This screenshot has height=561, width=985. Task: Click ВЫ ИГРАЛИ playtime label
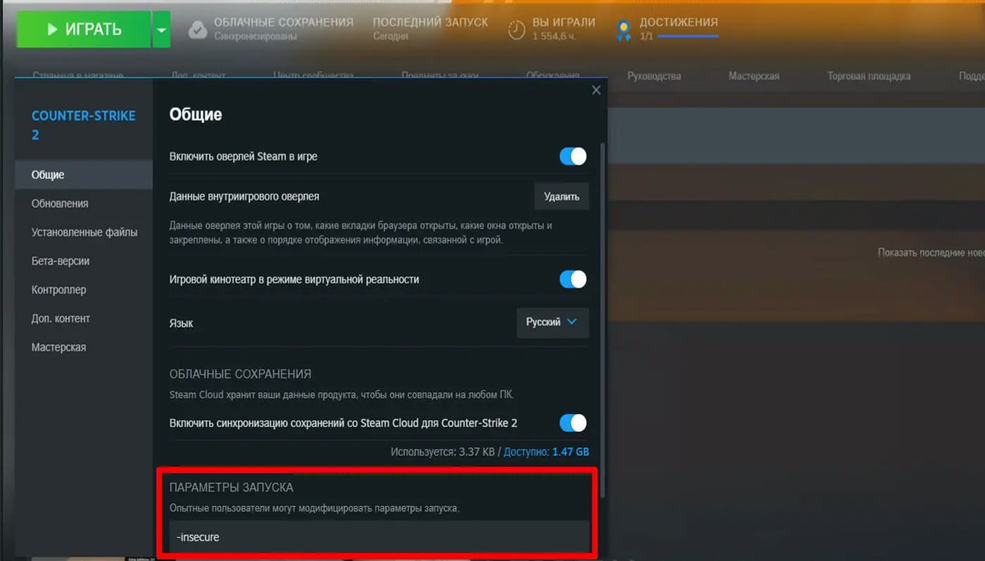point(563,23)
